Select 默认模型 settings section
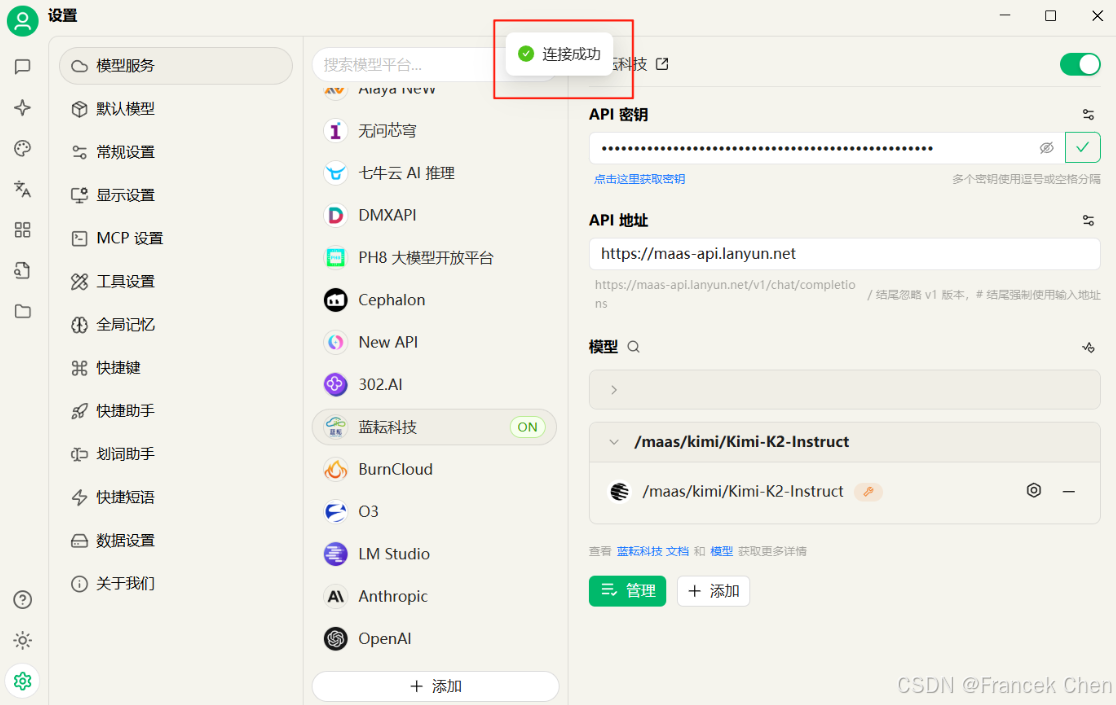This screenshot has width=1116, height=705. [x=176, y=109]
